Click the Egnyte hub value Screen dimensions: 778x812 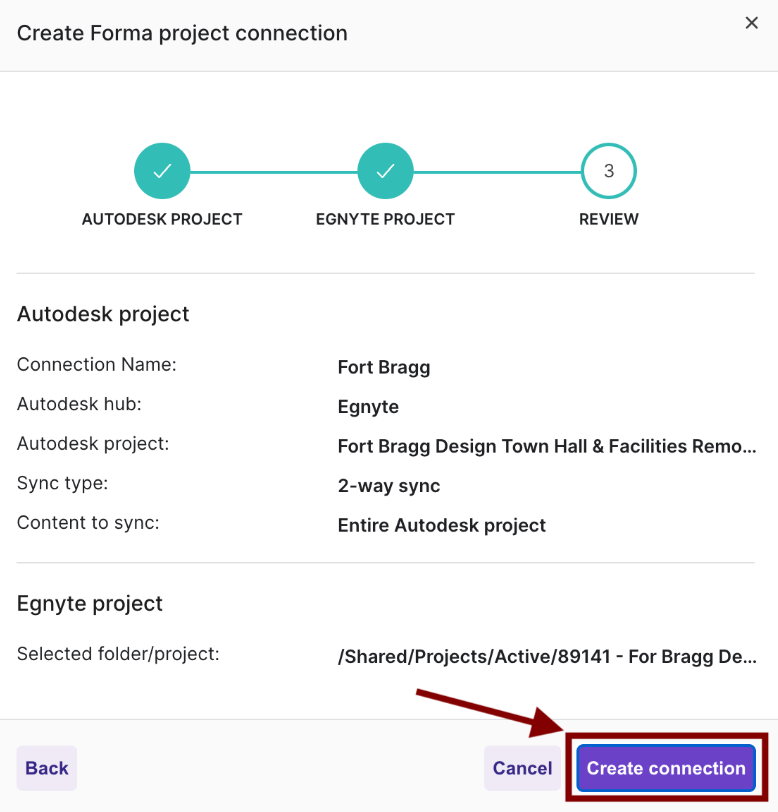[368, 407]
